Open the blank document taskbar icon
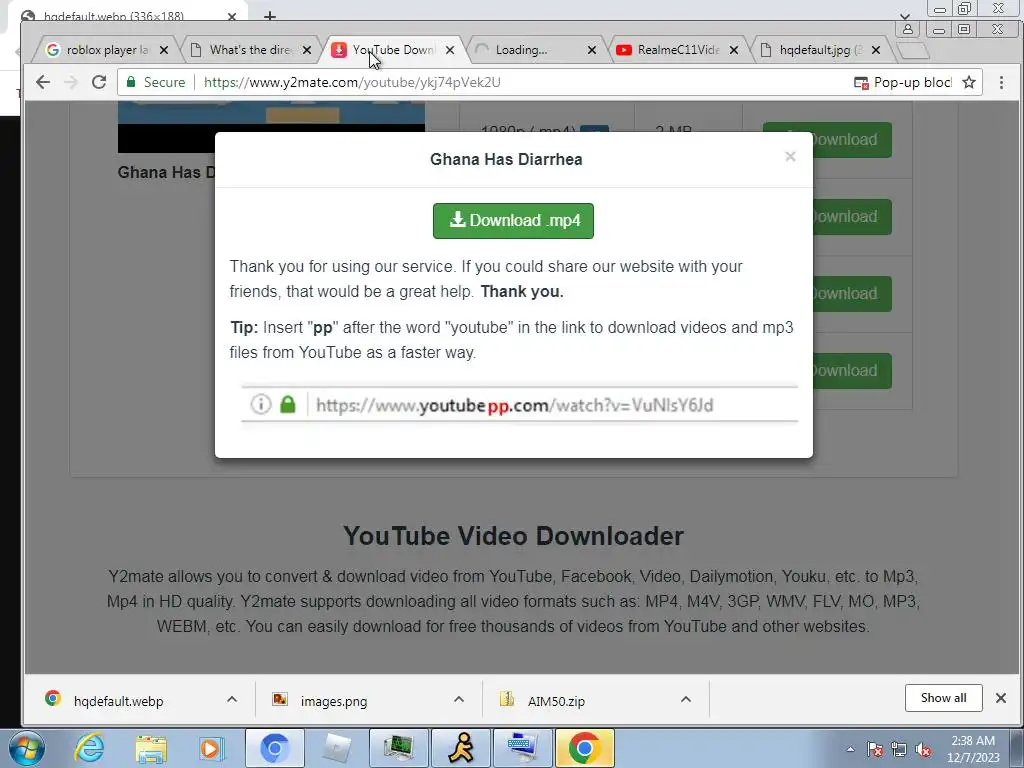 (x=336, y=748)
